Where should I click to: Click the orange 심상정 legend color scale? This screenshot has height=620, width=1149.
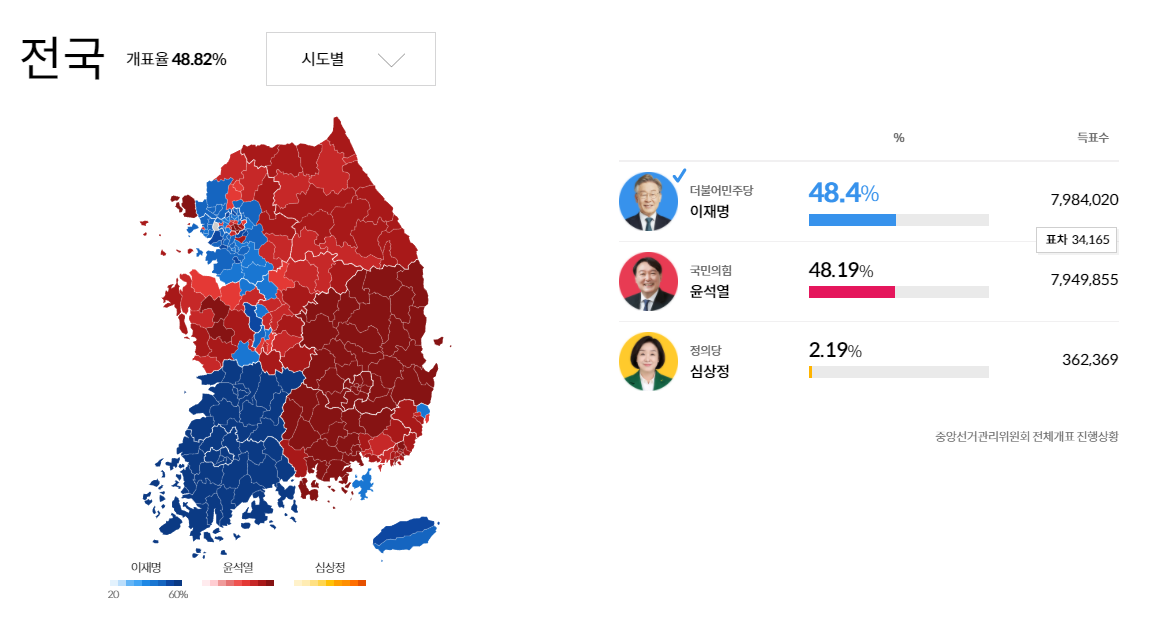click(x=330, y=583)
